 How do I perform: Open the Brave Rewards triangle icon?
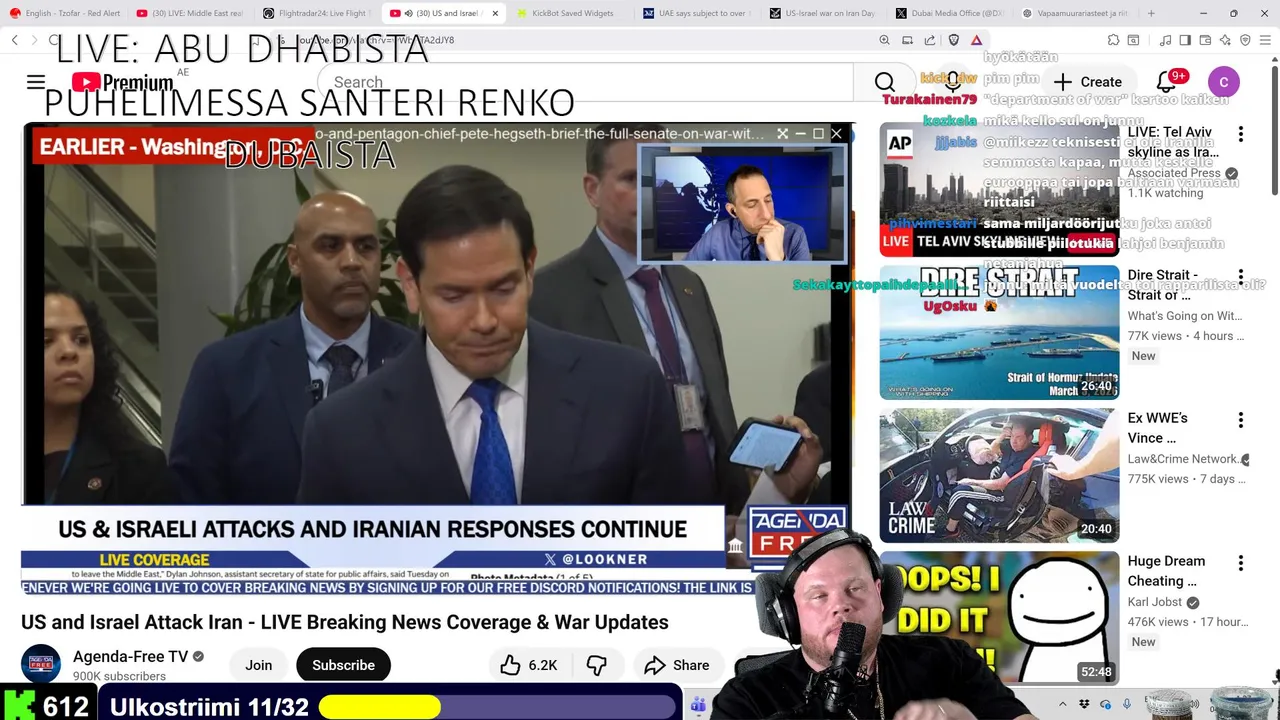coord(976,40)
